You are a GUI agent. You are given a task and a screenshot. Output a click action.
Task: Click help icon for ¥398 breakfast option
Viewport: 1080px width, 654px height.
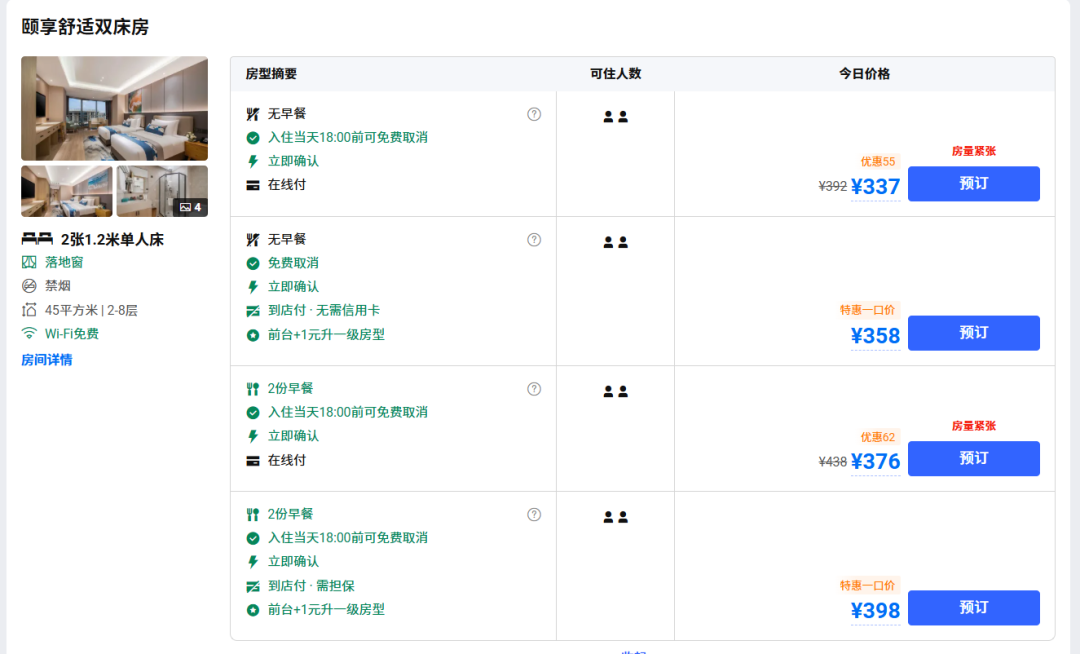534,514
